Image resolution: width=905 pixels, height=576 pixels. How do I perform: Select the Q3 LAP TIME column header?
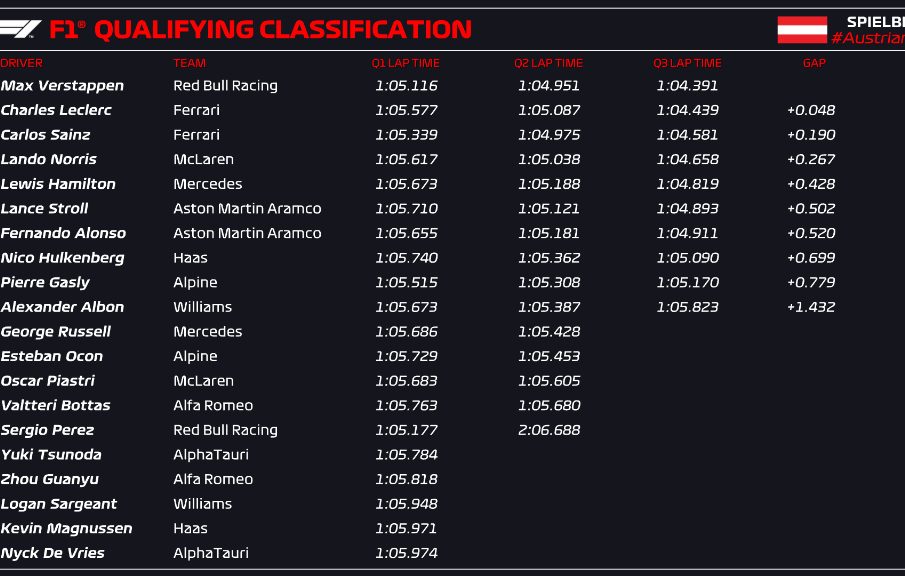point(687,63)
